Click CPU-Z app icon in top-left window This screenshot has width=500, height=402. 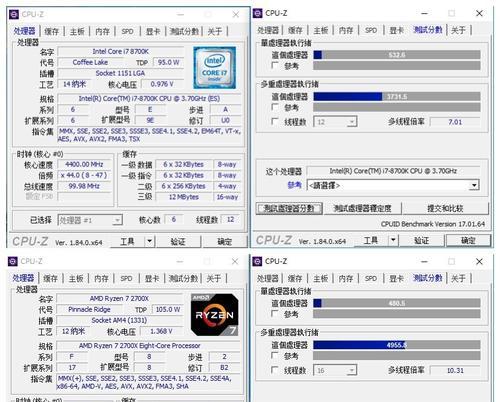[x=14, y=14]
